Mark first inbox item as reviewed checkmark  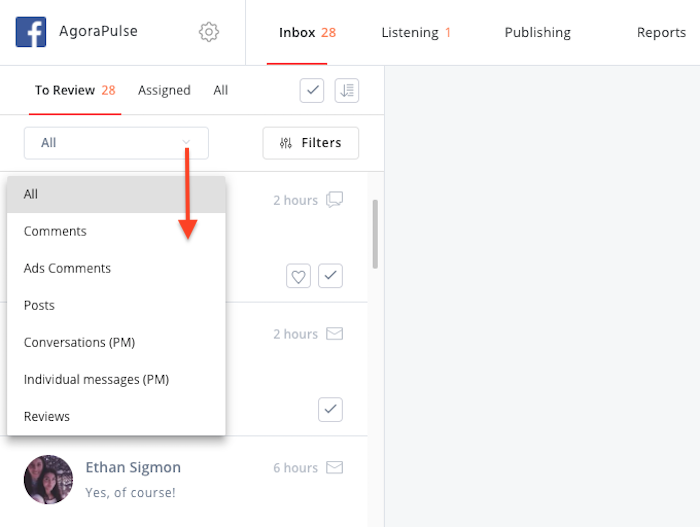pos(330,276)
